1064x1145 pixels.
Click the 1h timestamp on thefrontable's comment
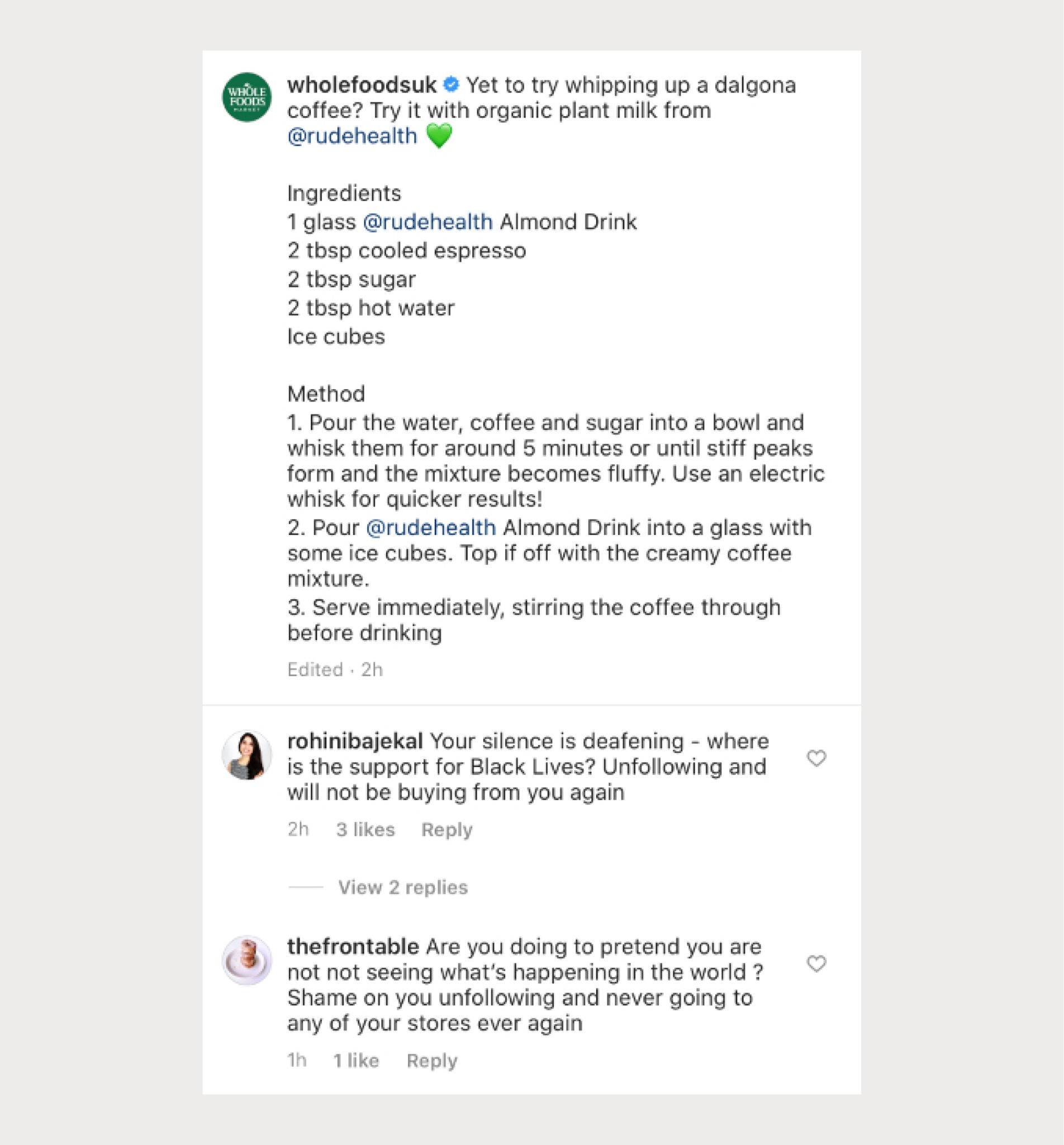pyautogui.click(x=297, y=1061)
